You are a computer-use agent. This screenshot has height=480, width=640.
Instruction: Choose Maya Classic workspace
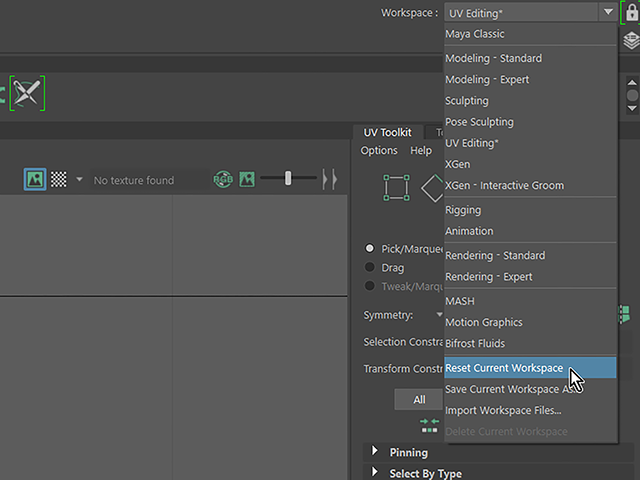[x=530, y=34]
